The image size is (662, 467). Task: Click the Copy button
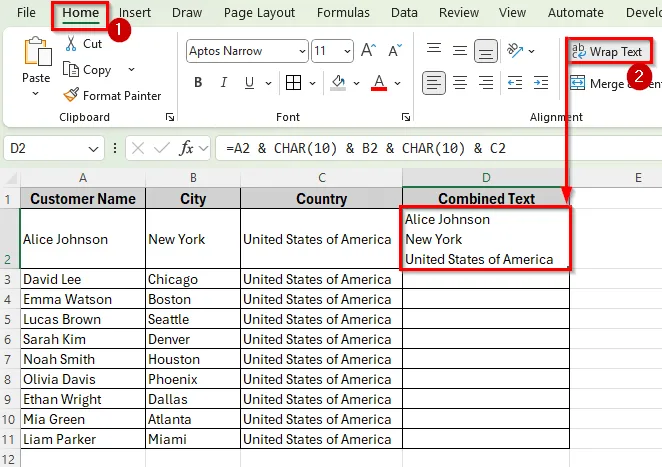tap(87, 70)
